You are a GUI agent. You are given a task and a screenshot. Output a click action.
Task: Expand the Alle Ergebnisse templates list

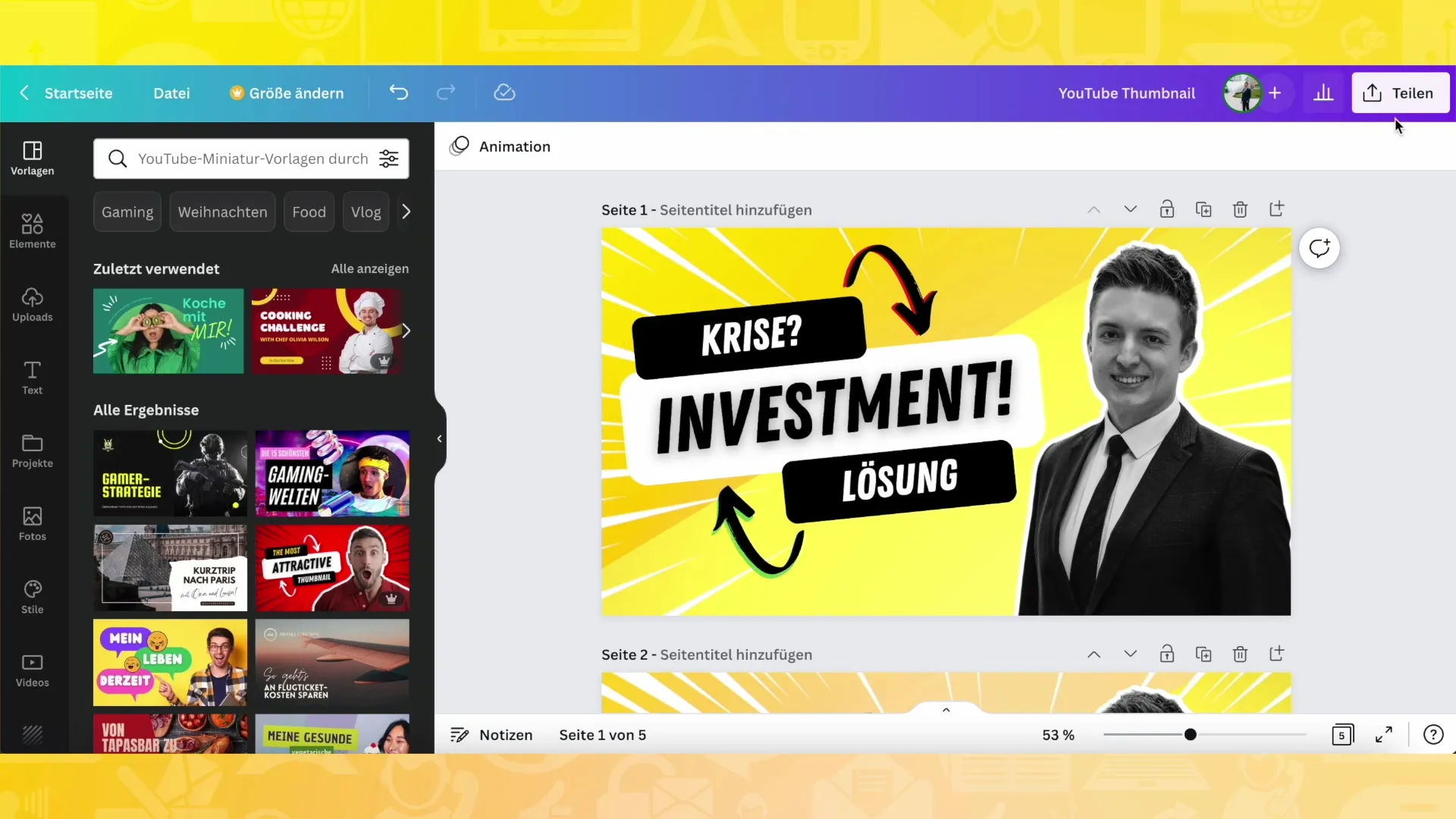145,409
